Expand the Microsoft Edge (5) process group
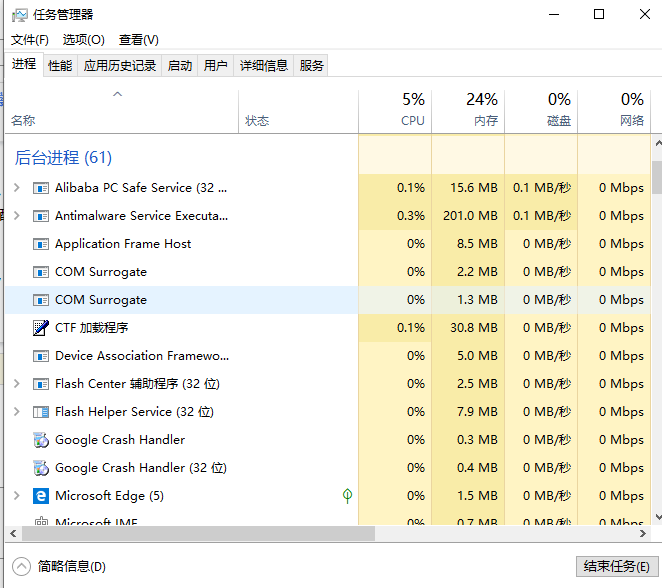Image resolution: width=662 pixels, height=588 pixels. click(x=16, y=496)
